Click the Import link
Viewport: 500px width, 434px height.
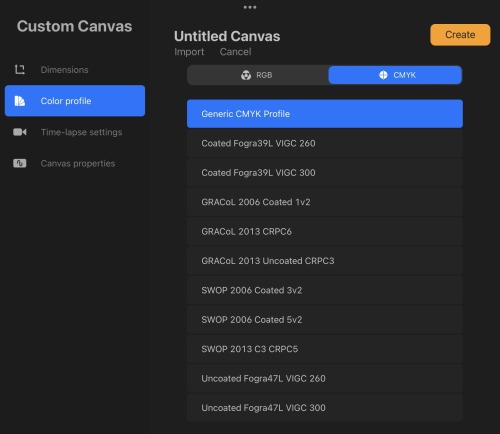tap(189, 52)
